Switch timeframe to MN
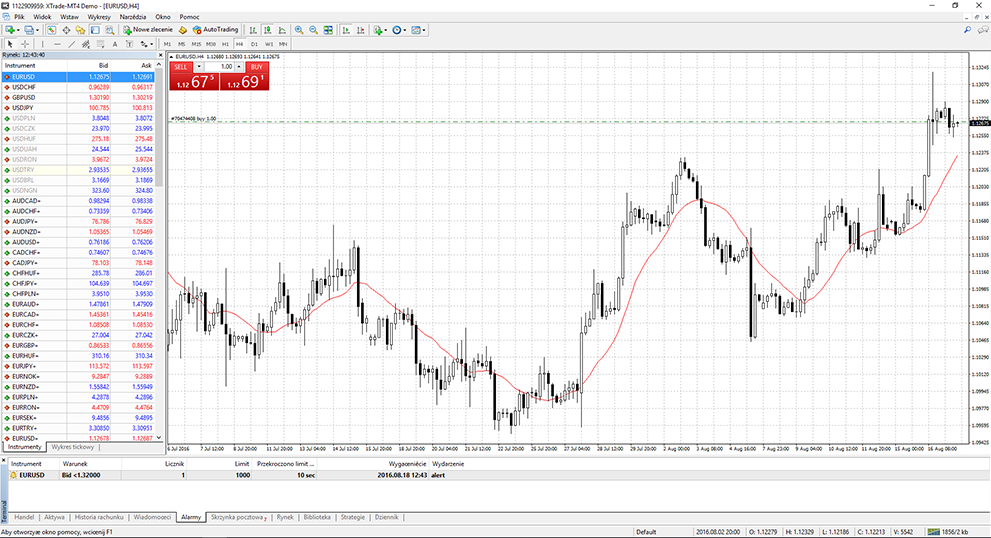The width and height of the screenshot is (991, 538). 283,44
